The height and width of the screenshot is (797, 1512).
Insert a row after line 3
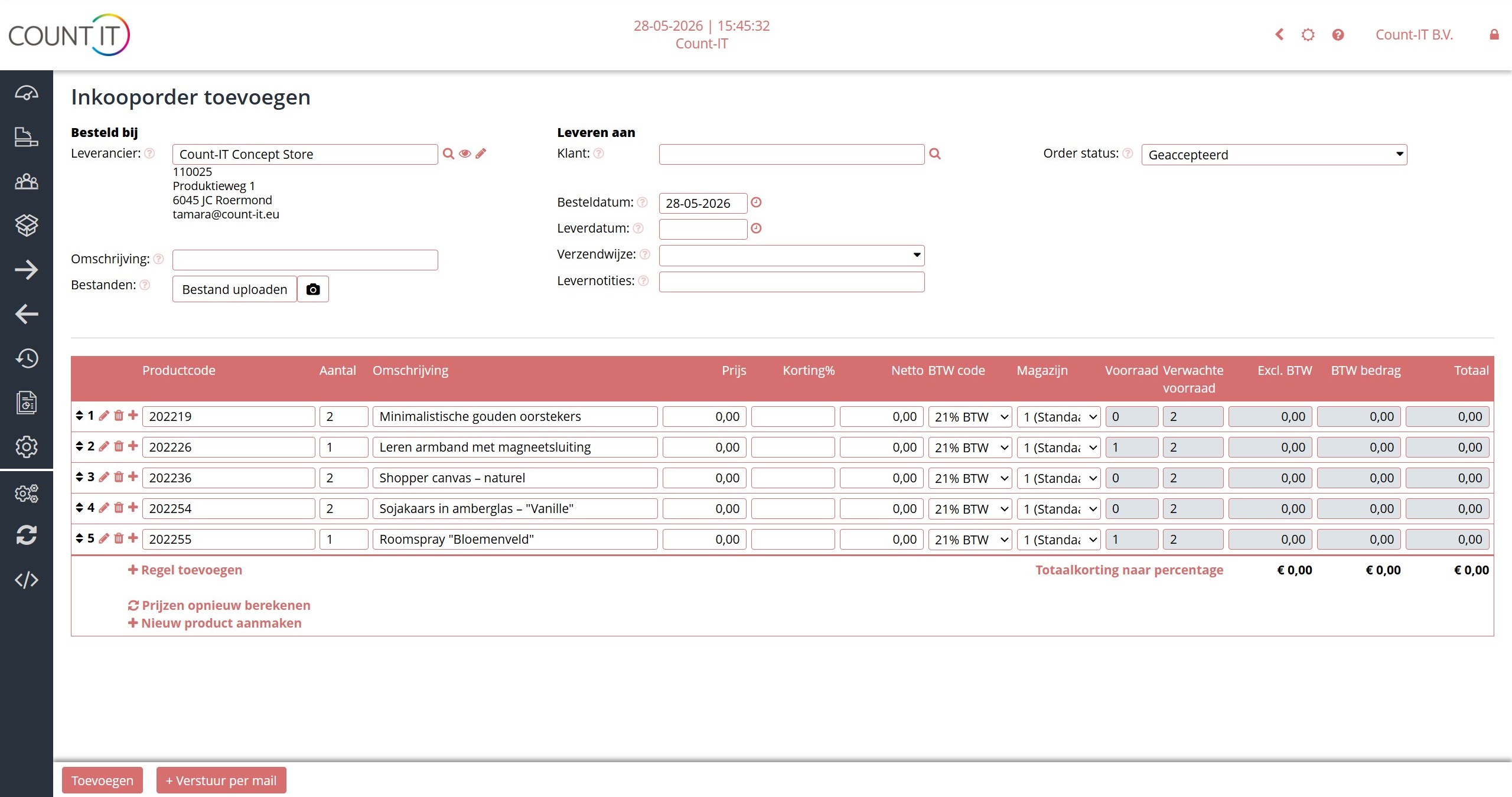coord(133,476)
